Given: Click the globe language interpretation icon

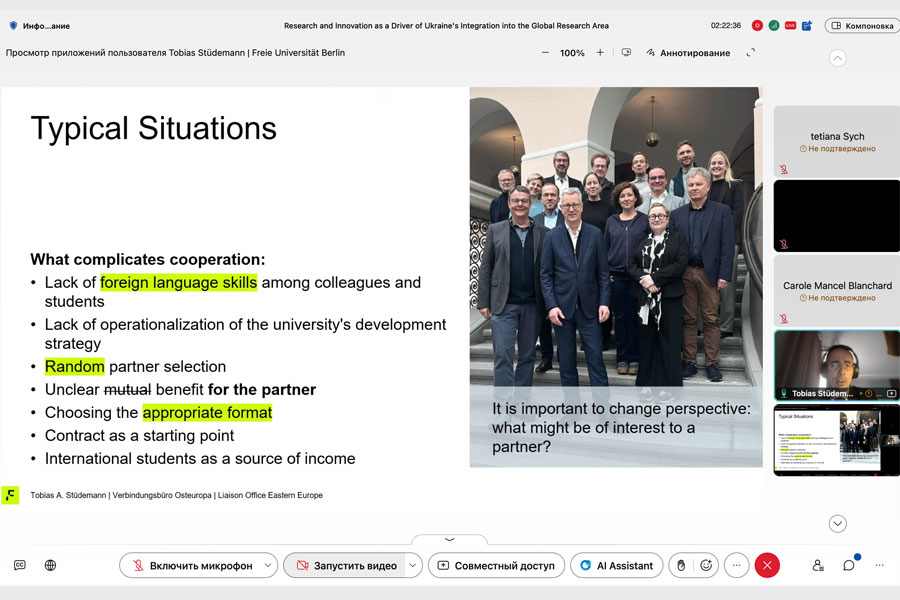Looking at the screenshot, I should coord(50,565).
